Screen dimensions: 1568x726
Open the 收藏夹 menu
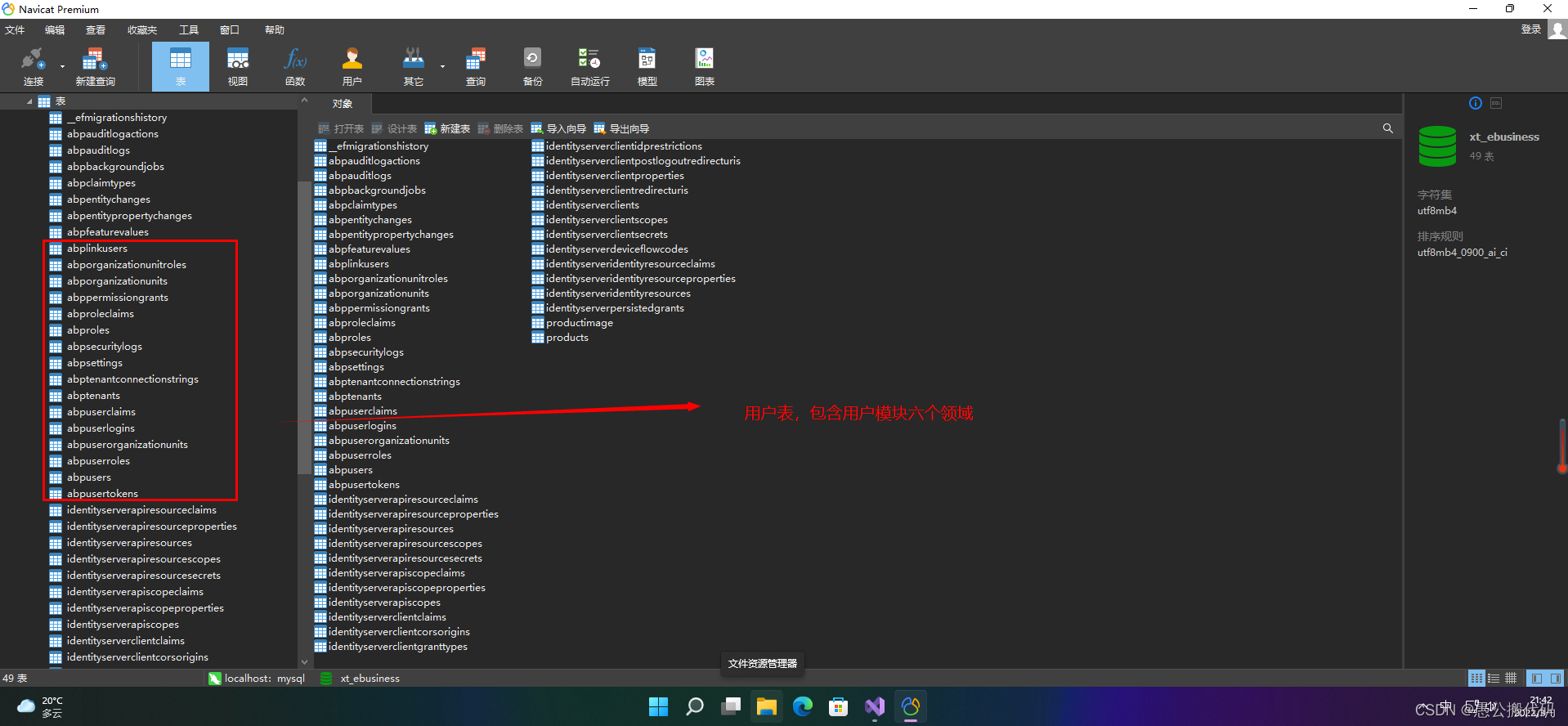(x=142, y=29)
